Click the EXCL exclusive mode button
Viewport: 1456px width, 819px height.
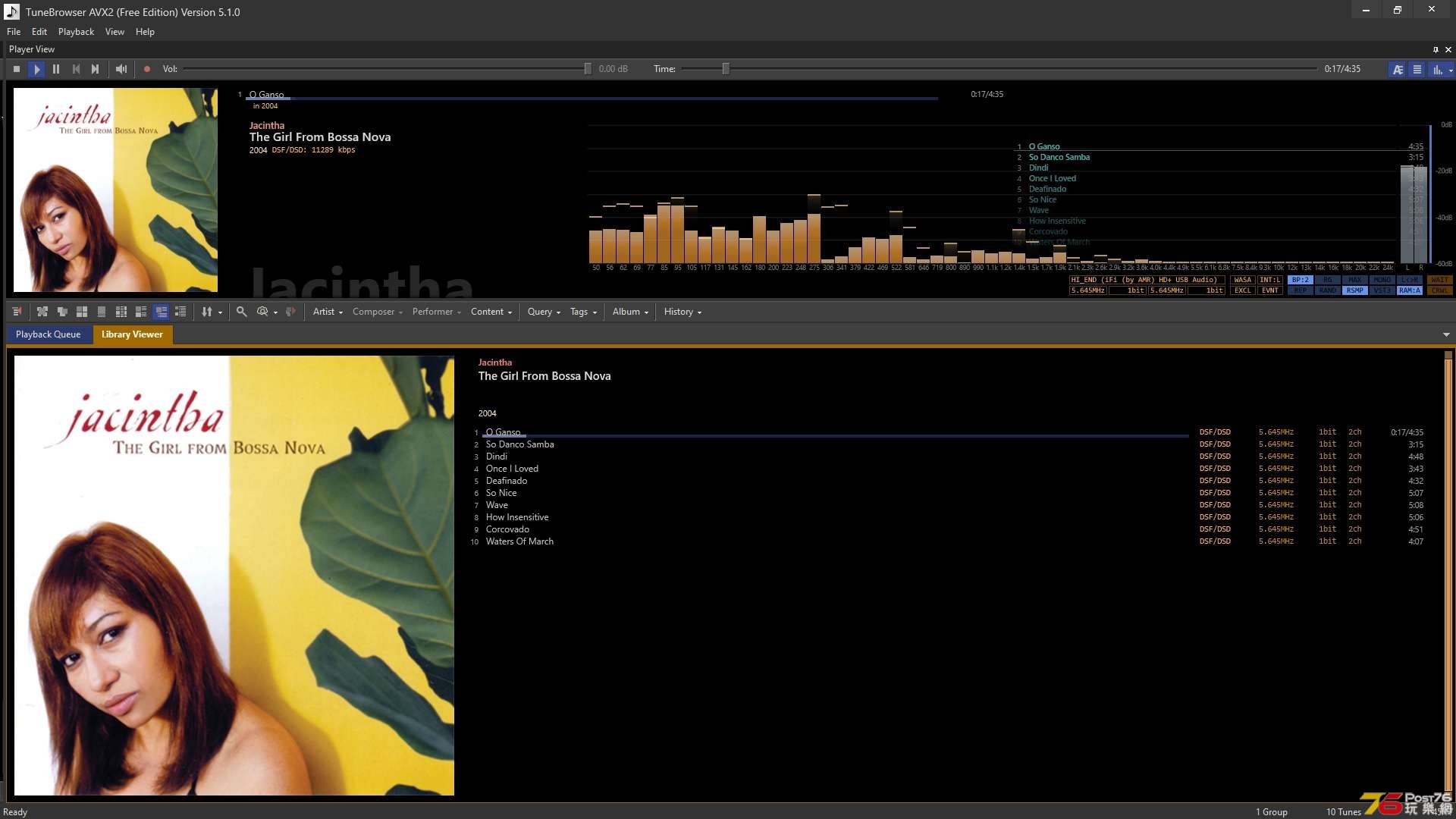tap(1243, 290)
